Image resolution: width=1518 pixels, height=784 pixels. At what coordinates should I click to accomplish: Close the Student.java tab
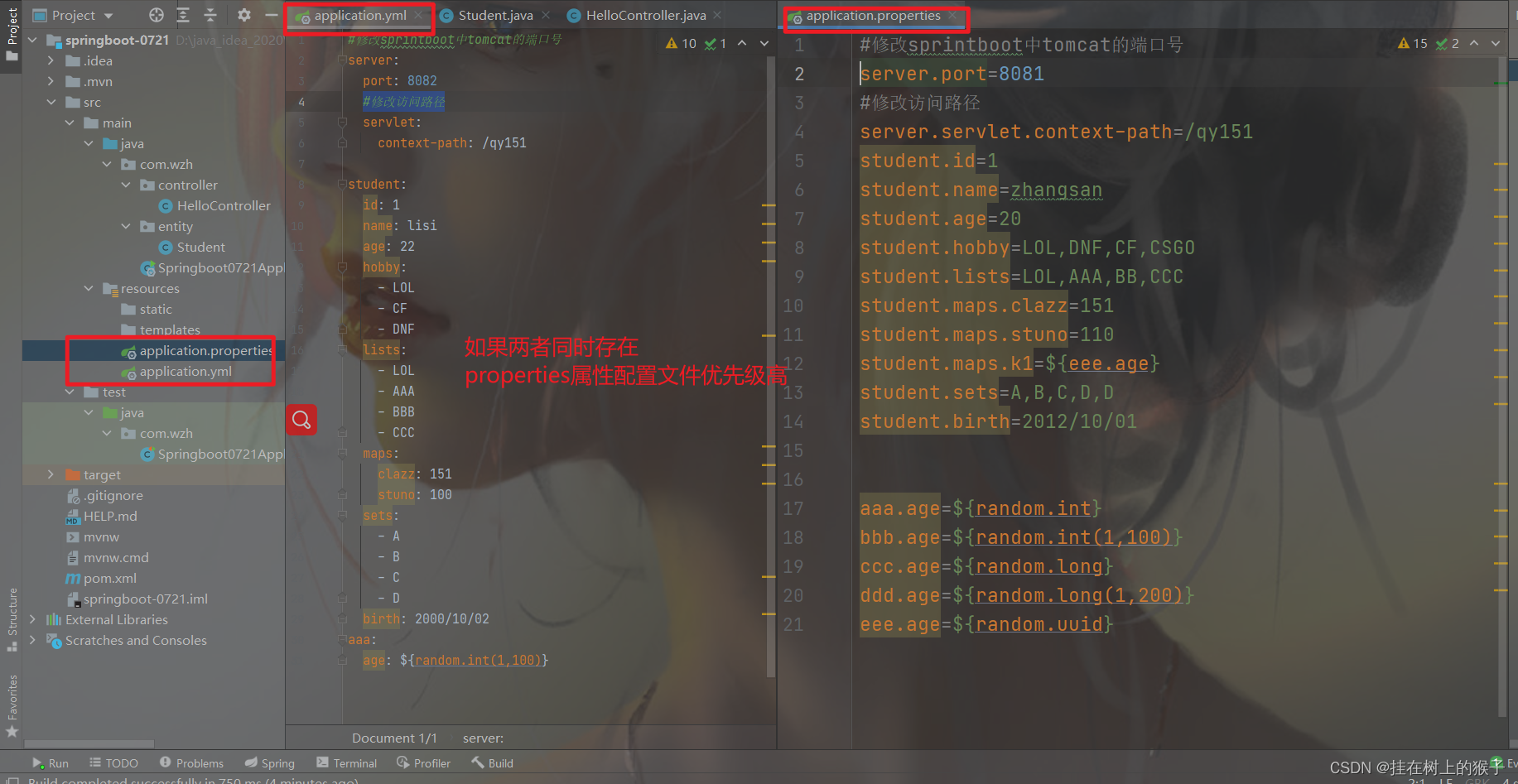tap(546, 15)
